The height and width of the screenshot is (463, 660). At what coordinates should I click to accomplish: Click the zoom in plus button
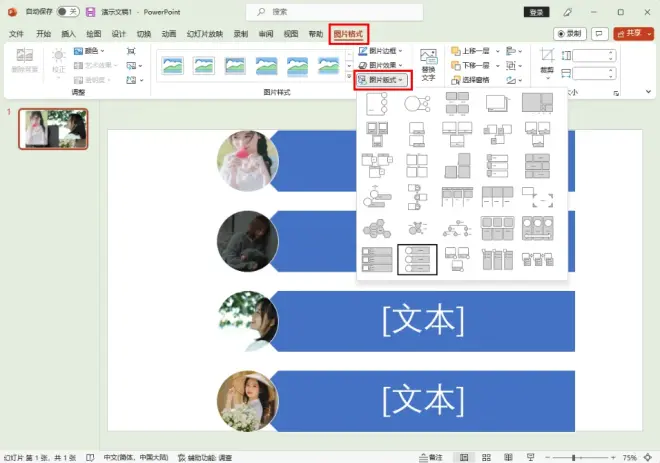pyautogui.click(x=613, y=457)
